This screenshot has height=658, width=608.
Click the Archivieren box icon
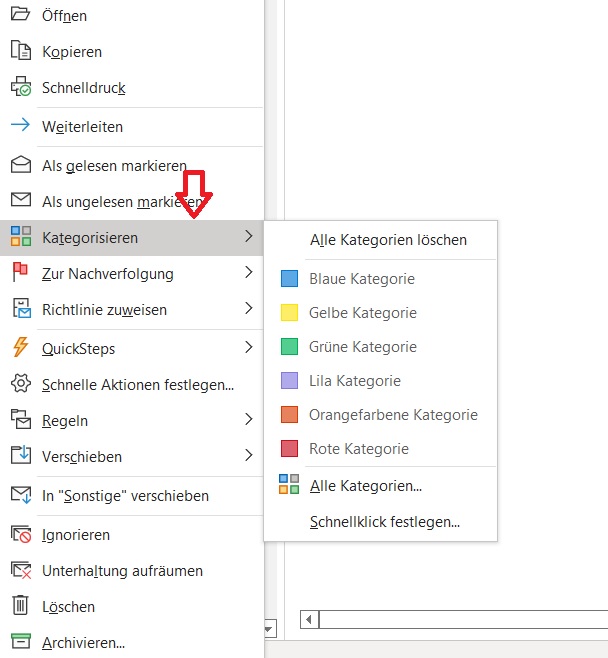pyautogui.click(x=21, y=641)
